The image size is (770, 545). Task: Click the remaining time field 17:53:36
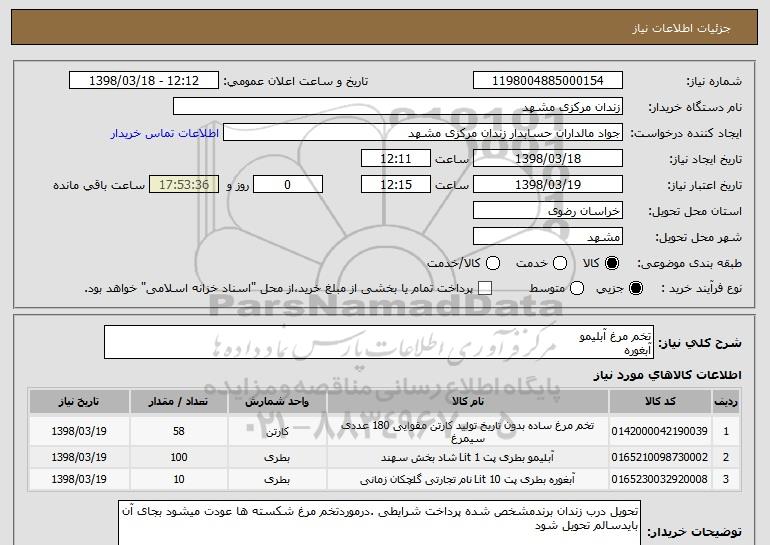coord(184,185)
